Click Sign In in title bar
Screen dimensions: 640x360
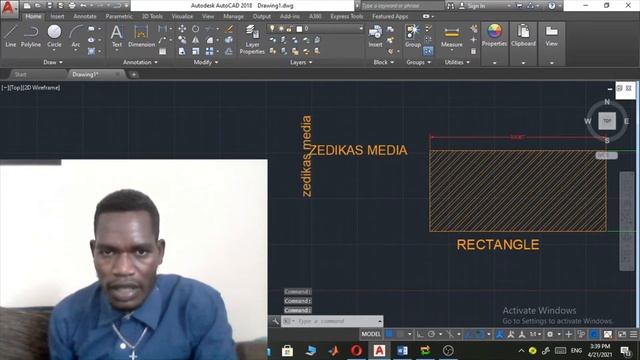(476, 6)
